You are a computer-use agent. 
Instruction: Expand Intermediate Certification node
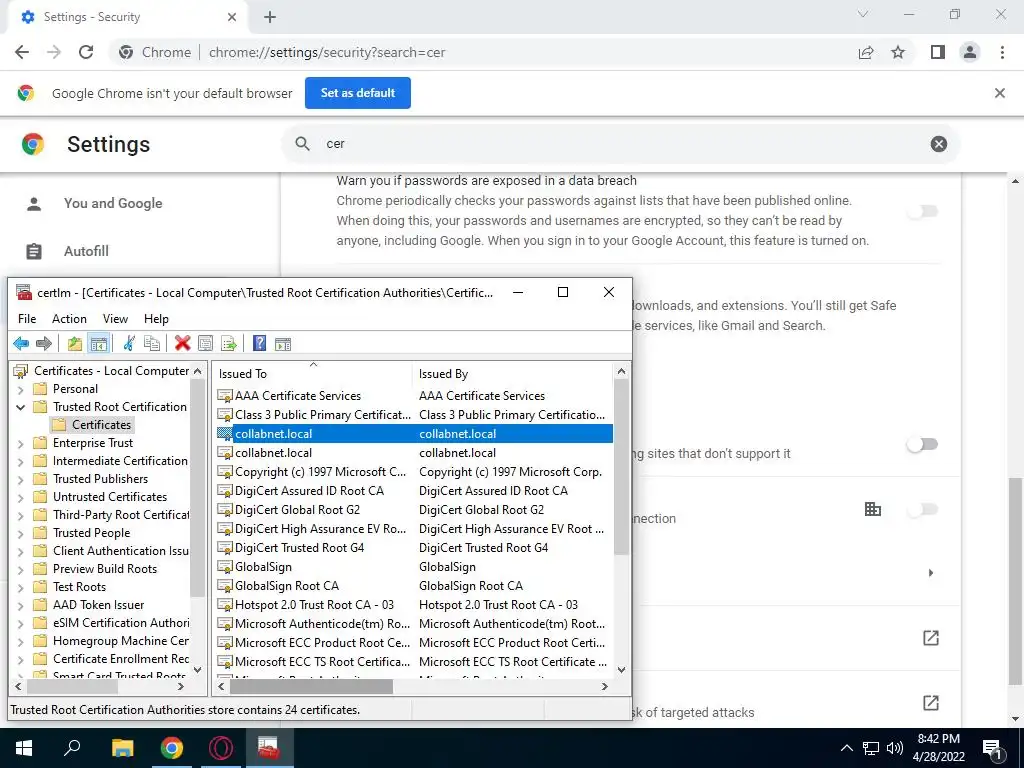[x=20, y=461]
